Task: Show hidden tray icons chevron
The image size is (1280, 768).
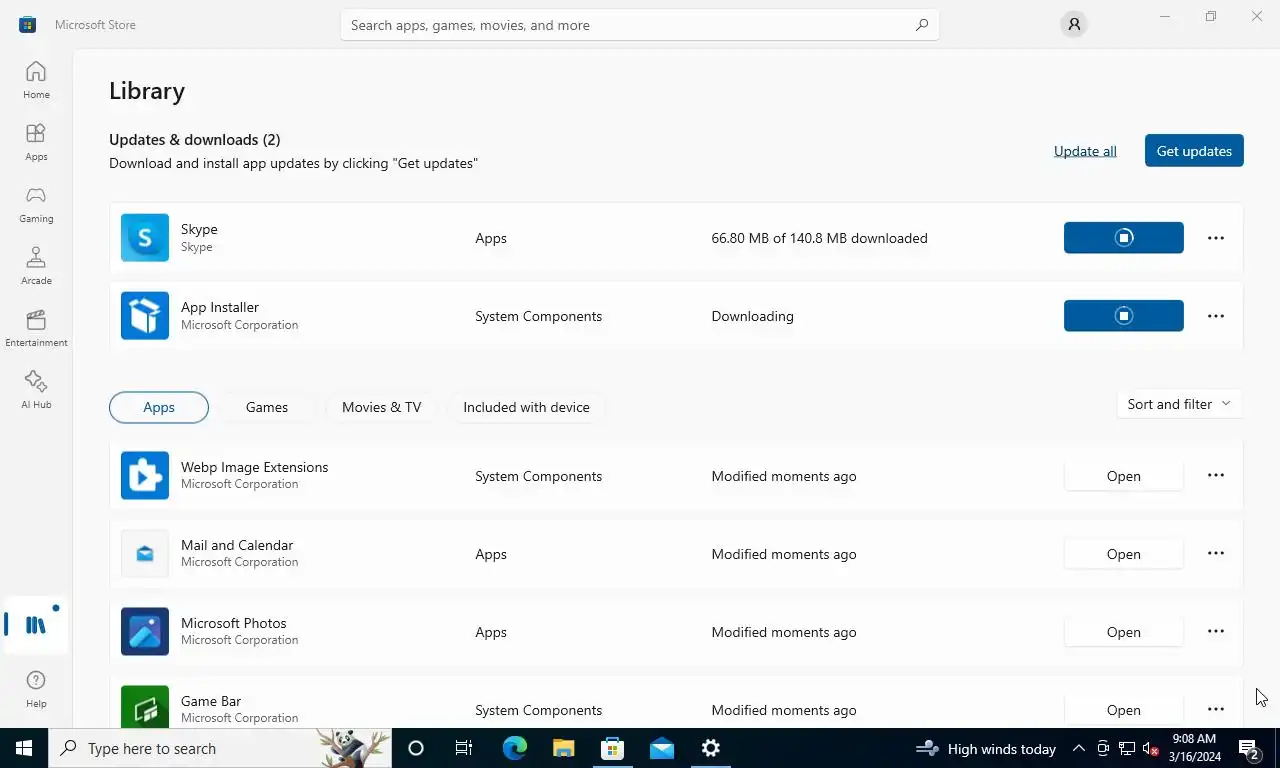Action: [x=1079, y=748]
